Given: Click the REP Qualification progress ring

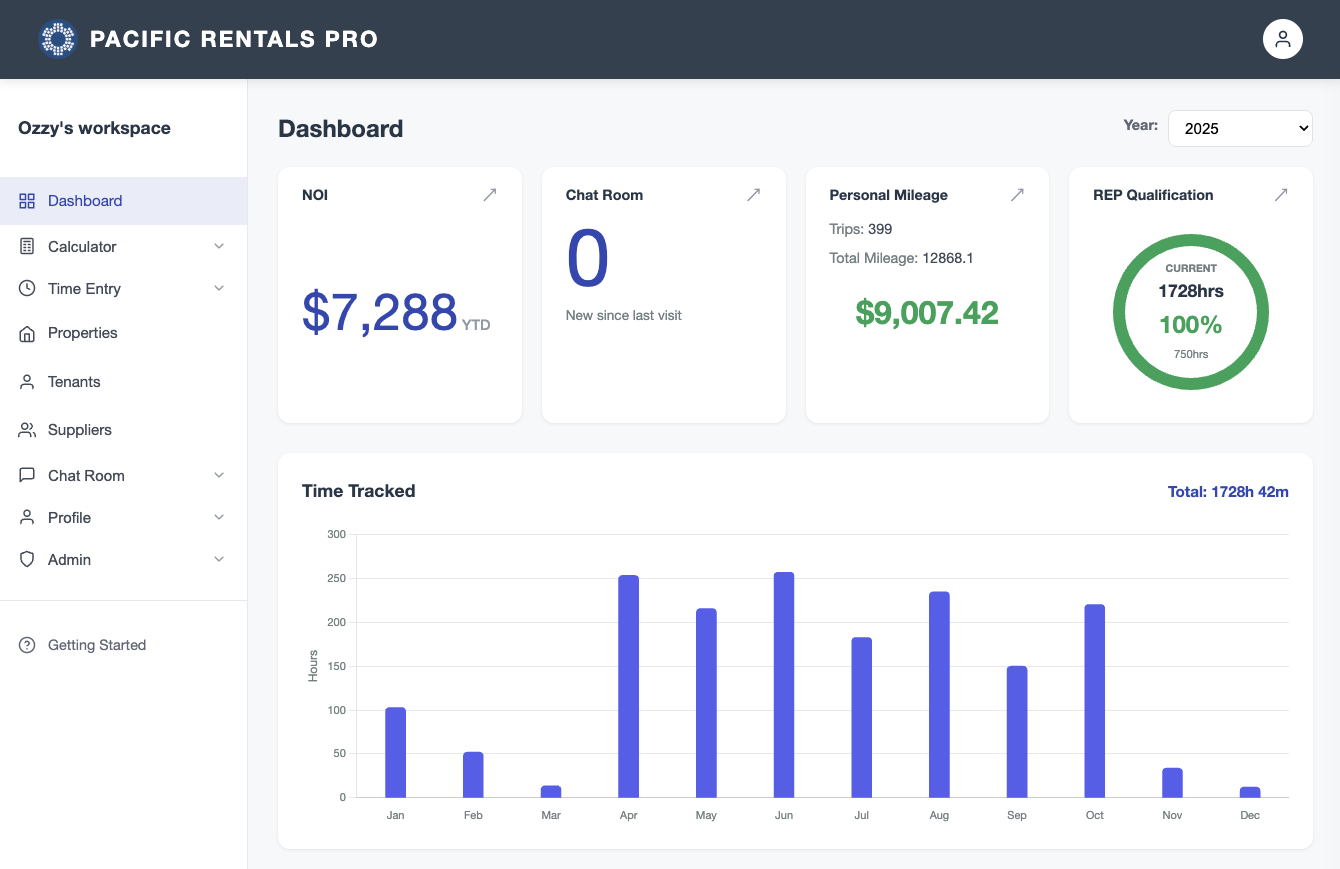Looking at the screenshot, I should [x=1190, y=312].
